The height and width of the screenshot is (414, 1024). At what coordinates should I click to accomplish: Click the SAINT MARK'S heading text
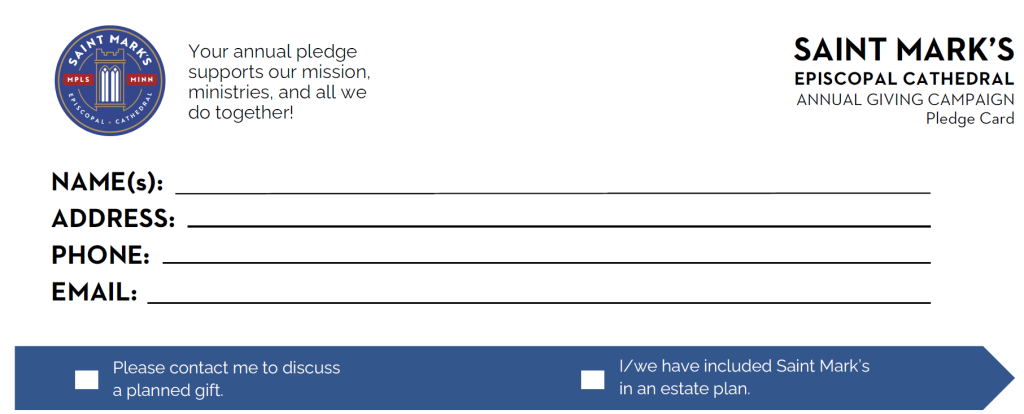(x=904, y=49)
